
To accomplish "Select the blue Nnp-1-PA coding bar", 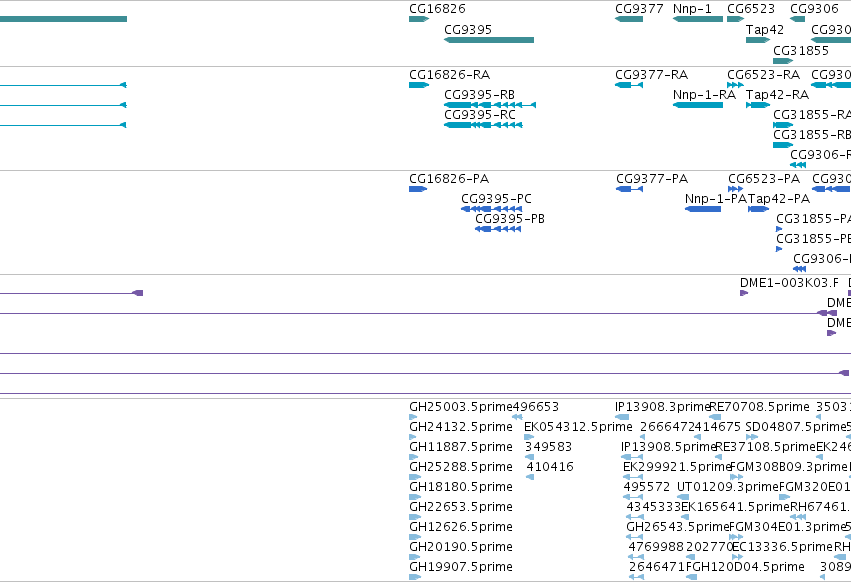I will tap(703, 209).
